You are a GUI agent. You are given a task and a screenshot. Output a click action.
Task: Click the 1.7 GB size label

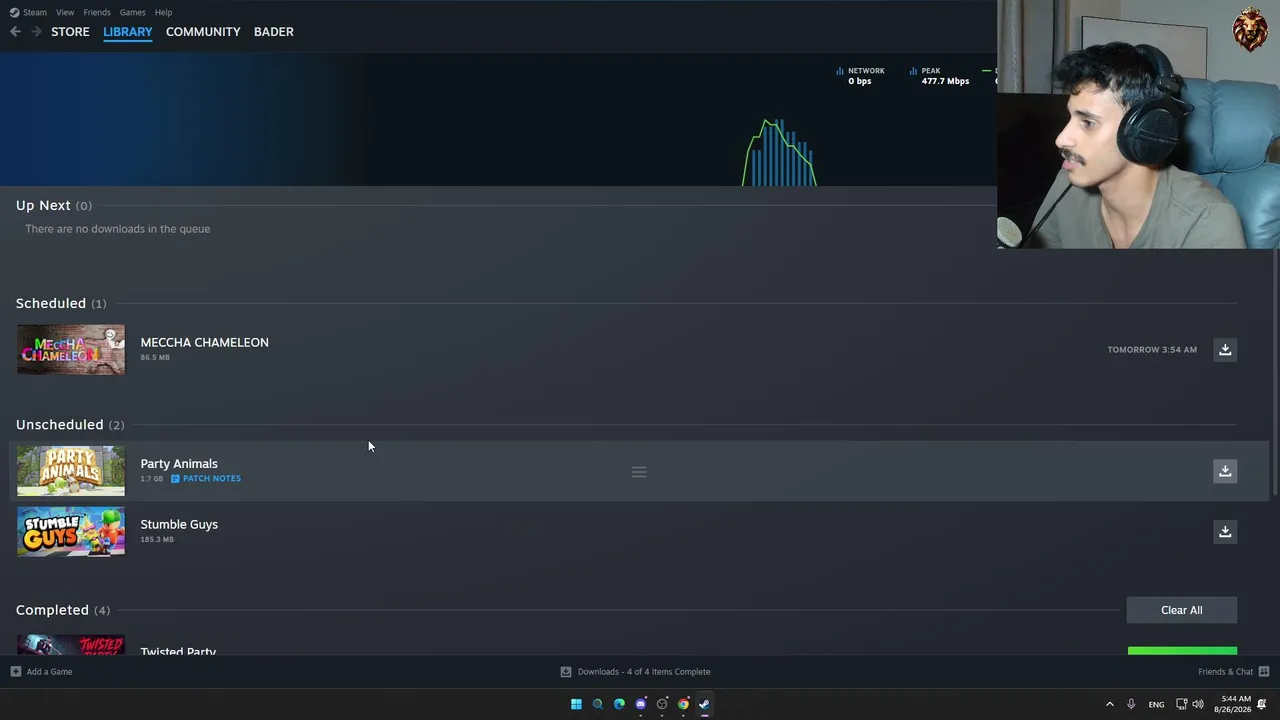click(x=152, y=479)
